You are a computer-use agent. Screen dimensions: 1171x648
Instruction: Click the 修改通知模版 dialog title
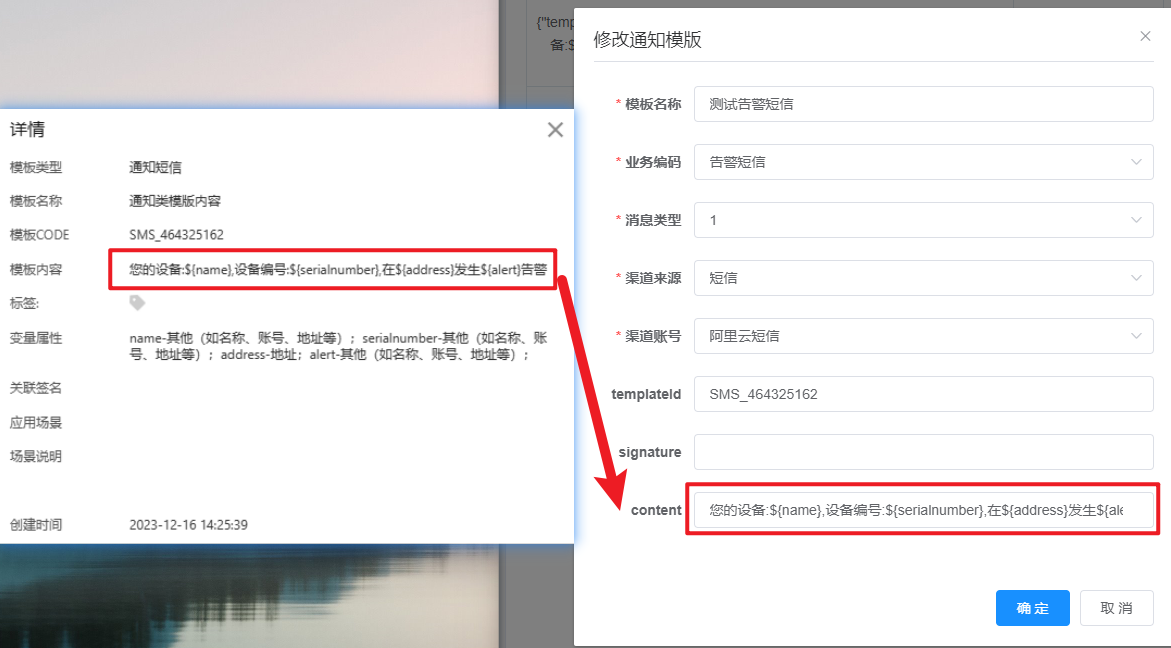(647, 40)
